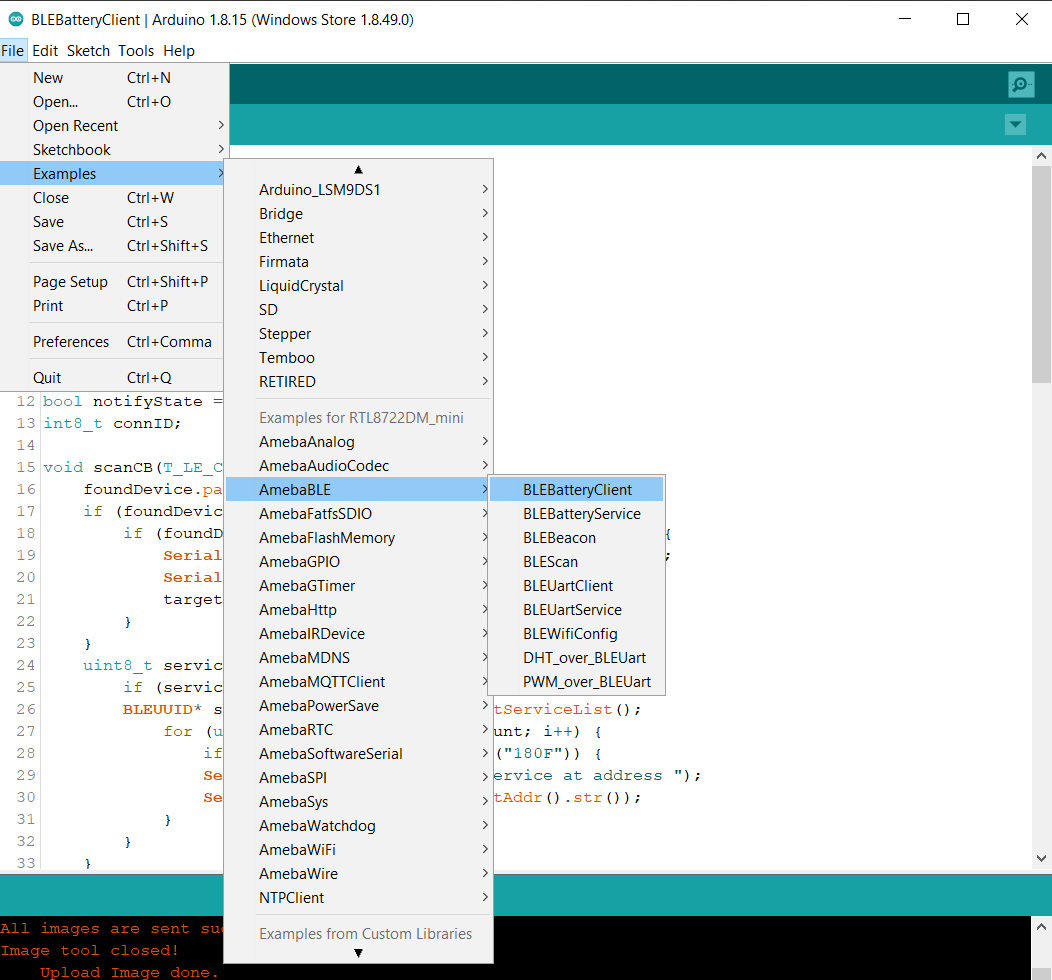Expand the Open Recent submenu

[x=114, y=126]
